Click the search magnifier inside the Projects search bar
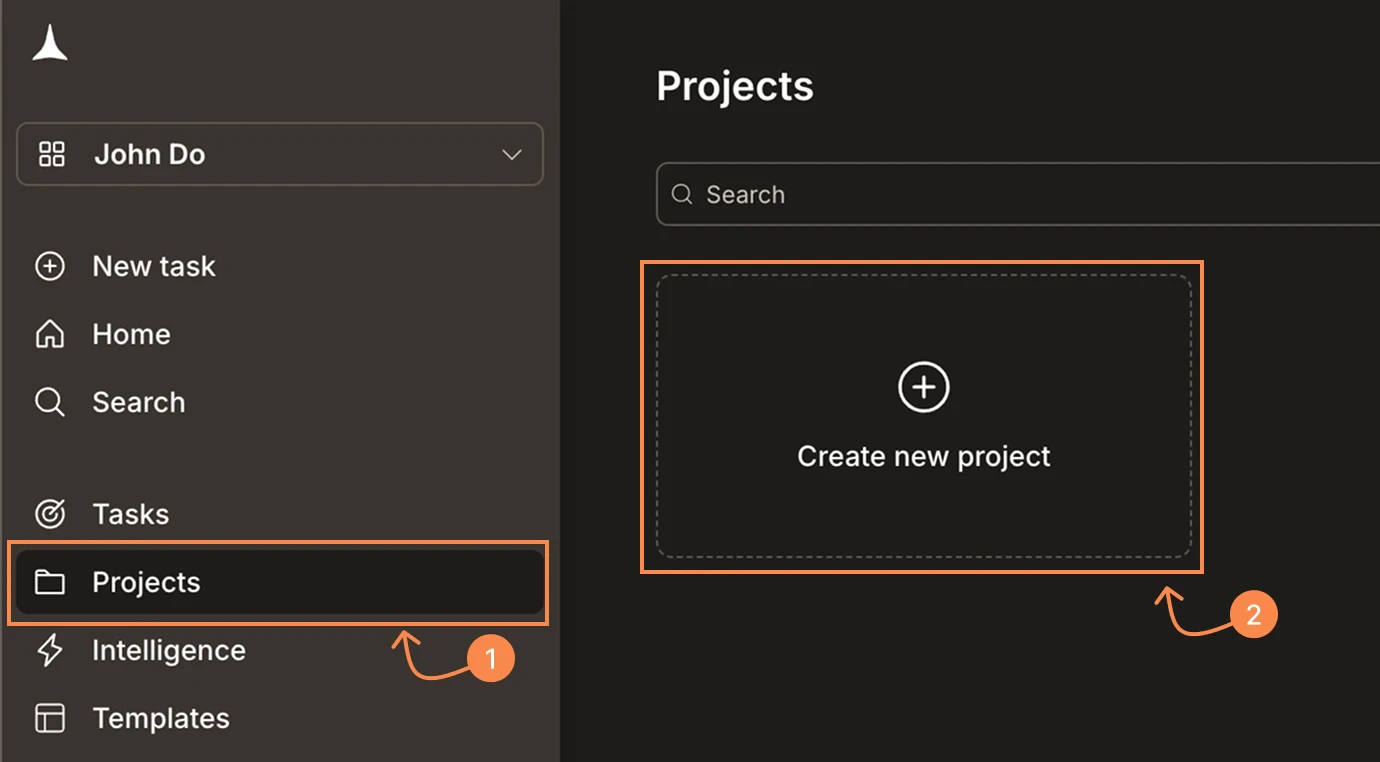Image resolution: width=1380 pixels, height=762 pixels. click(x=681, y=194)
